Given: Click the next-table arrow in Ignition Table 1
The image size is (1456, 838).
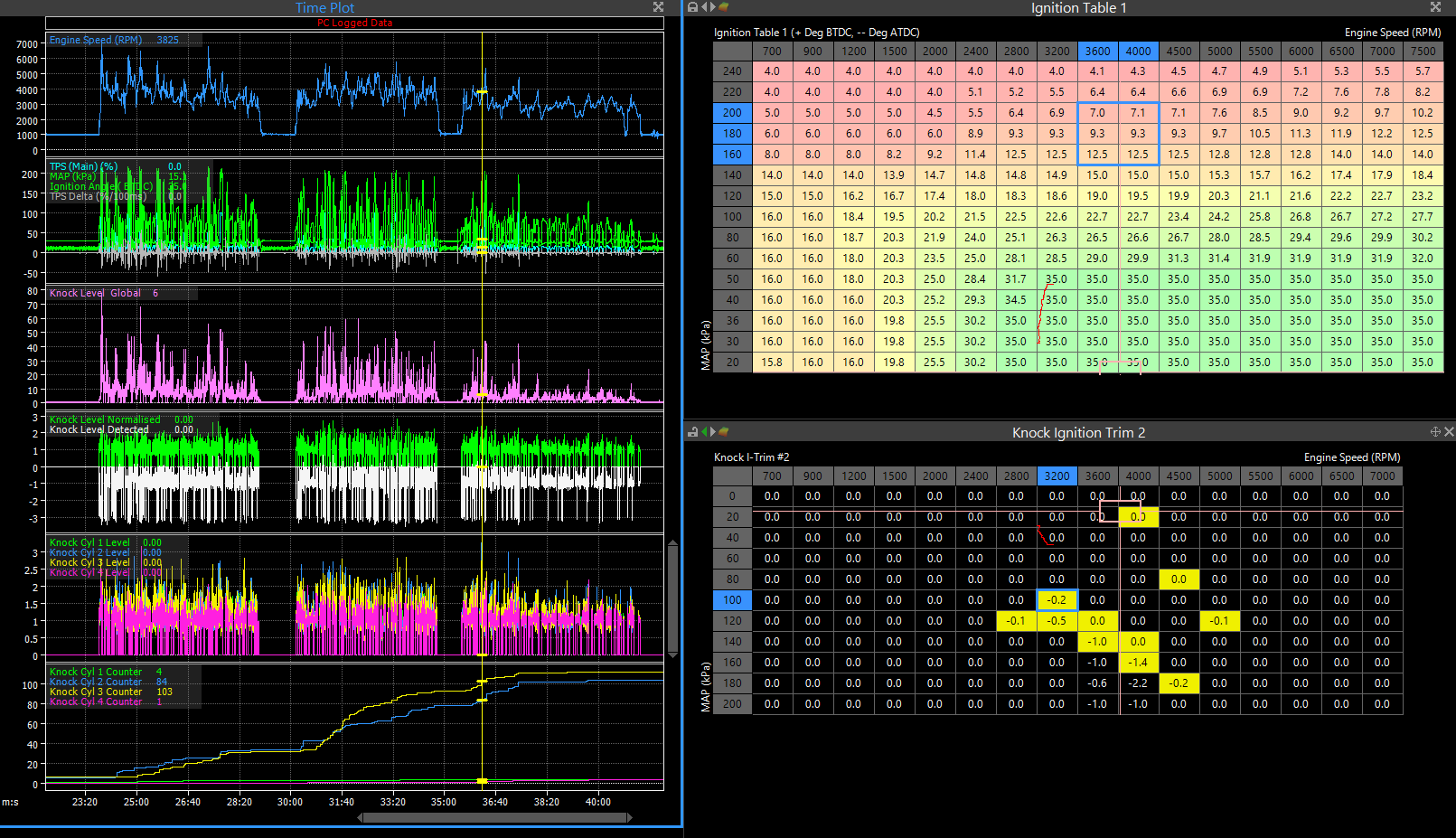Looking at the screenshot, I should tap(713, 7).
